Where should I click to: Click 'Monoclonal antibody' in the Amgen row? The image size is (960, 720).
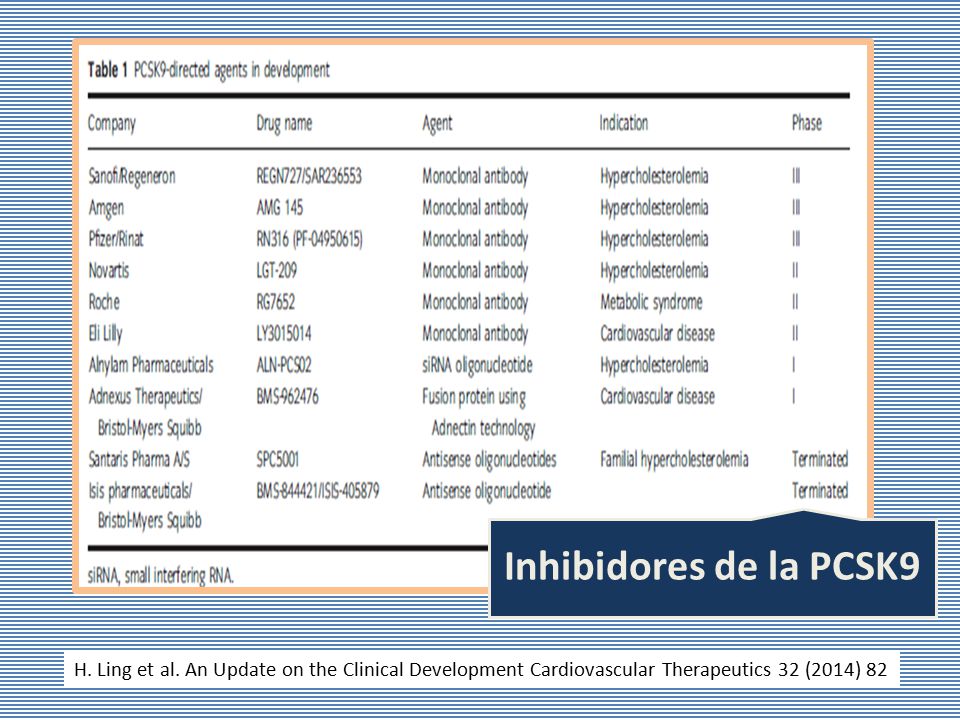[x=474, y=208]
